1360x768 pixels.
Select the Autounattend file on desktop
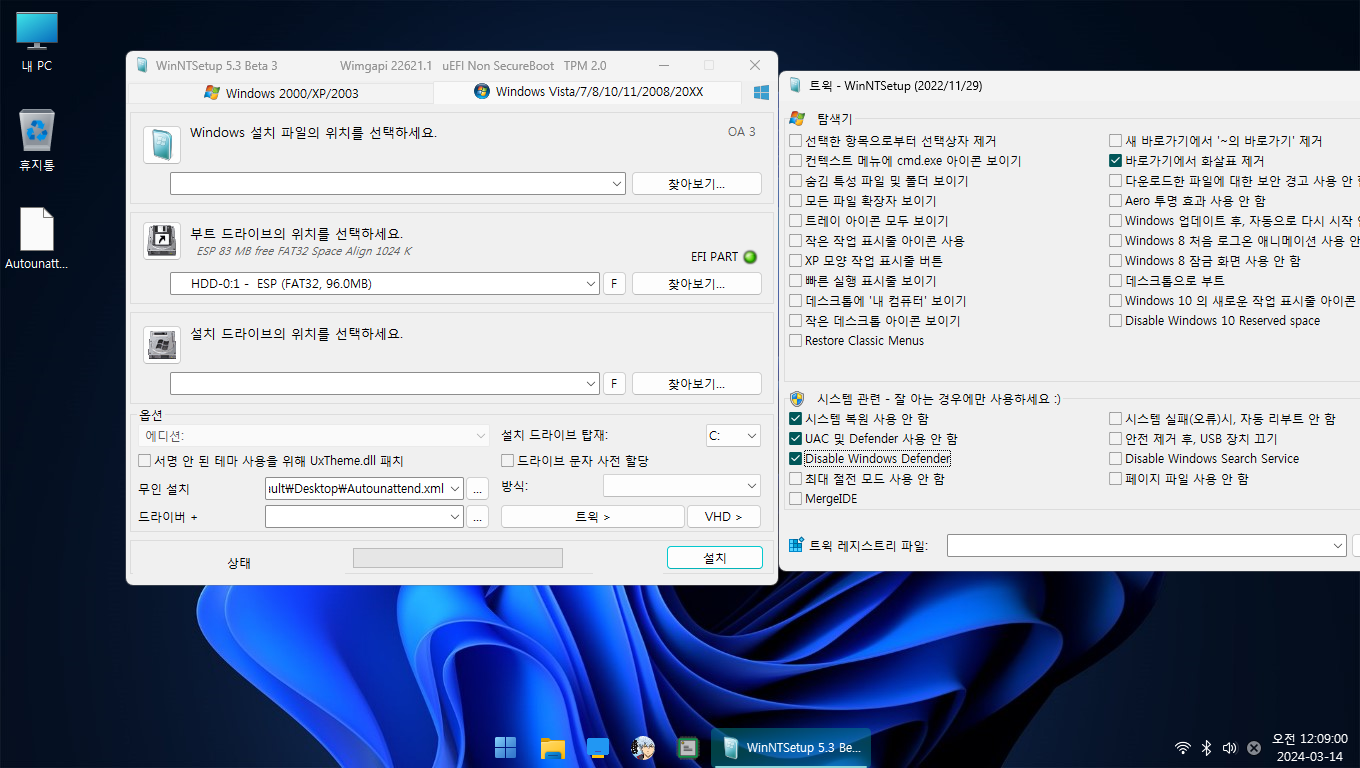[37, 240]
